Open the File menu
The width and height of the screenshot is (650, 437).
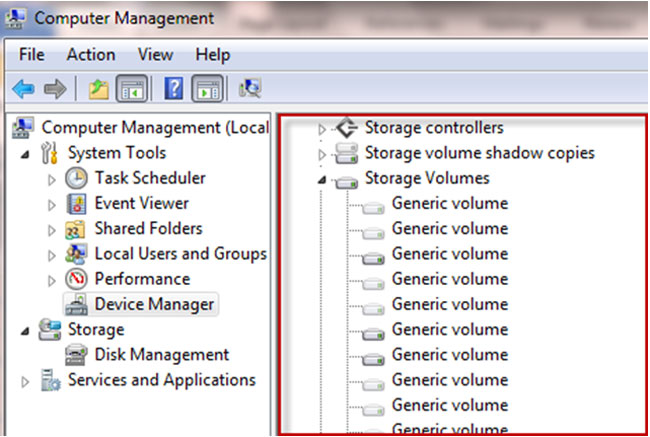(x=31, y=55)
